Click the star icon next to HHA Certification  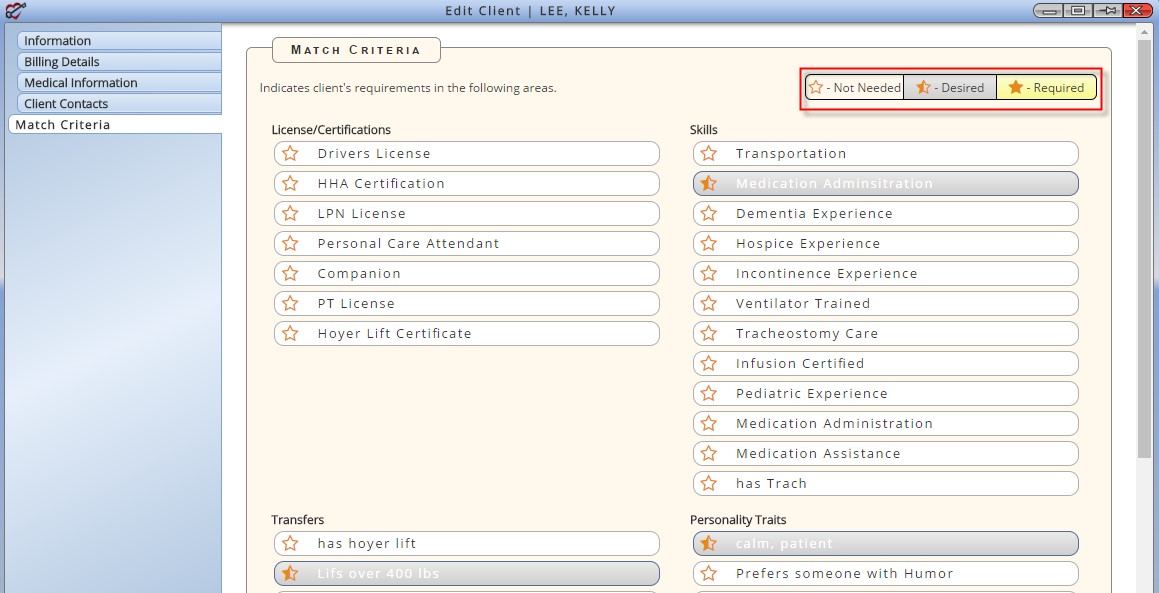tap(290, 183)
